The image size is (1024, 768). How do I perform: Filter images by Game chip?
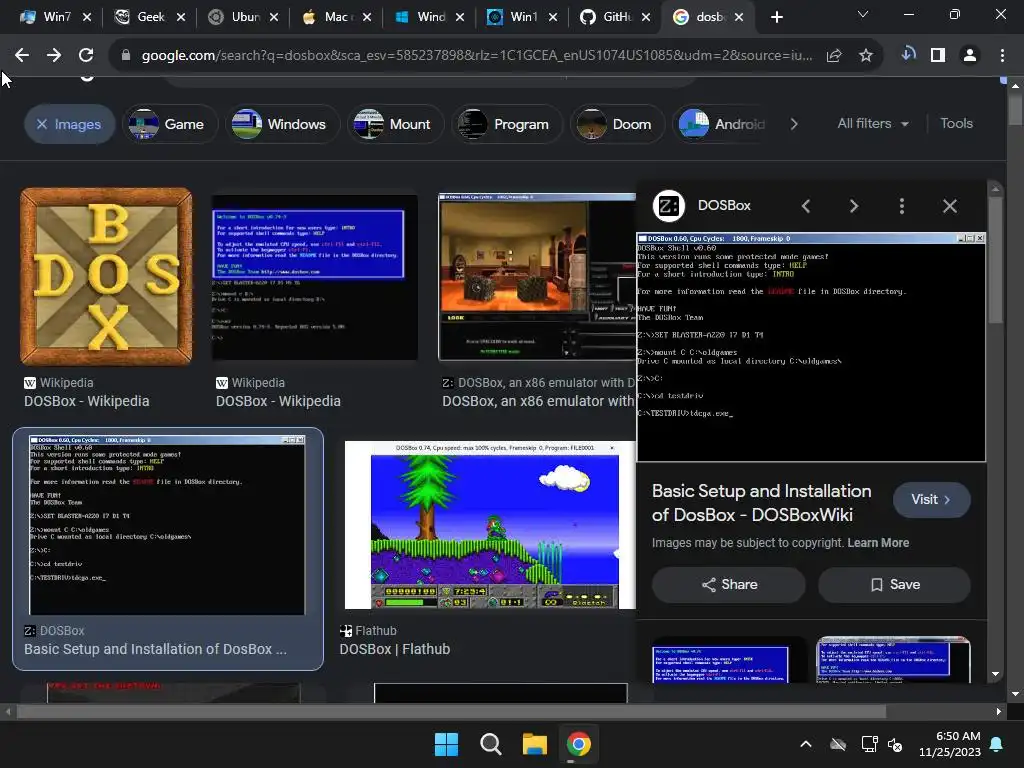[170, 124]
